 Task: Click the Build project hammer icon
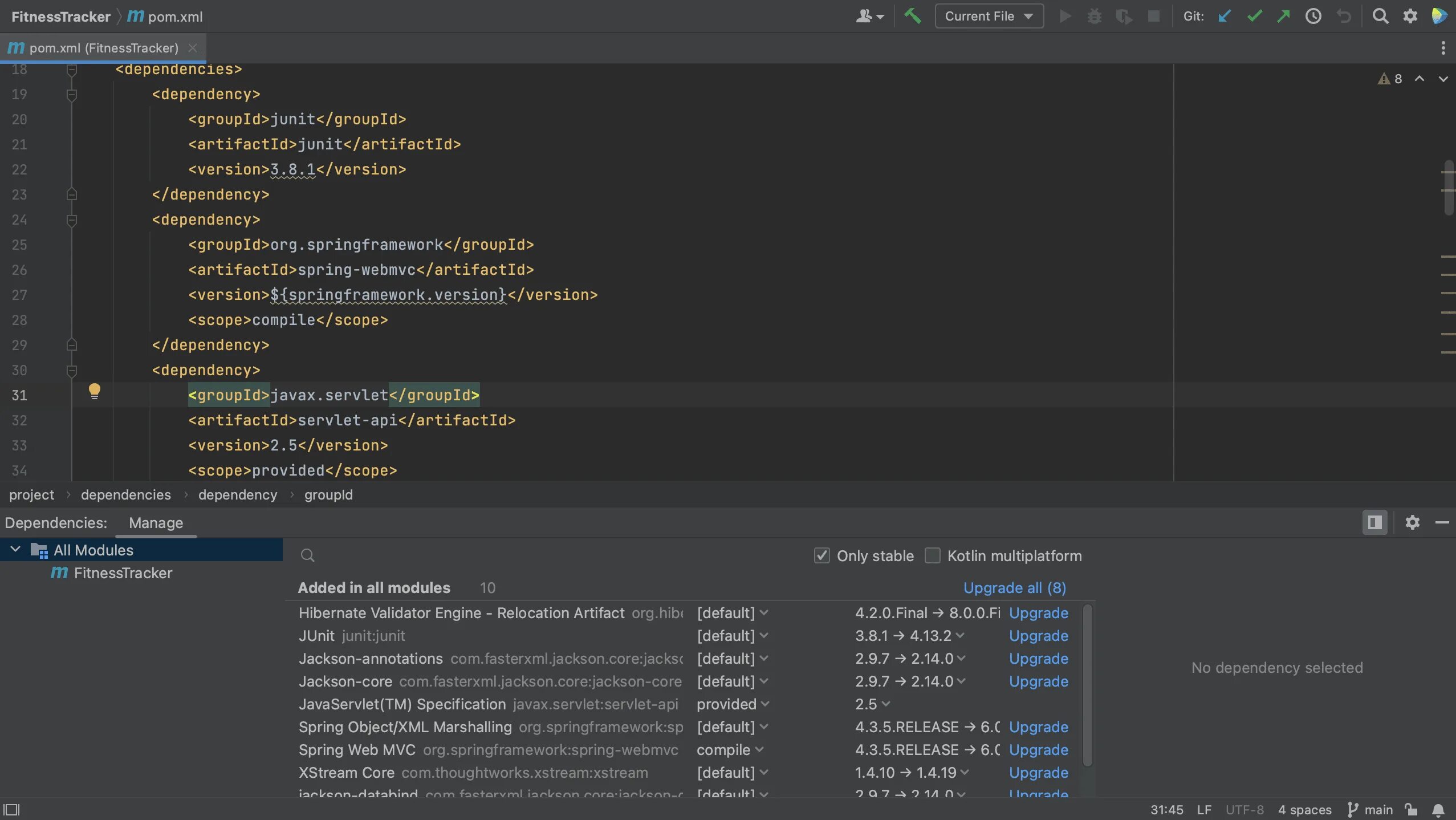(912, 16)
